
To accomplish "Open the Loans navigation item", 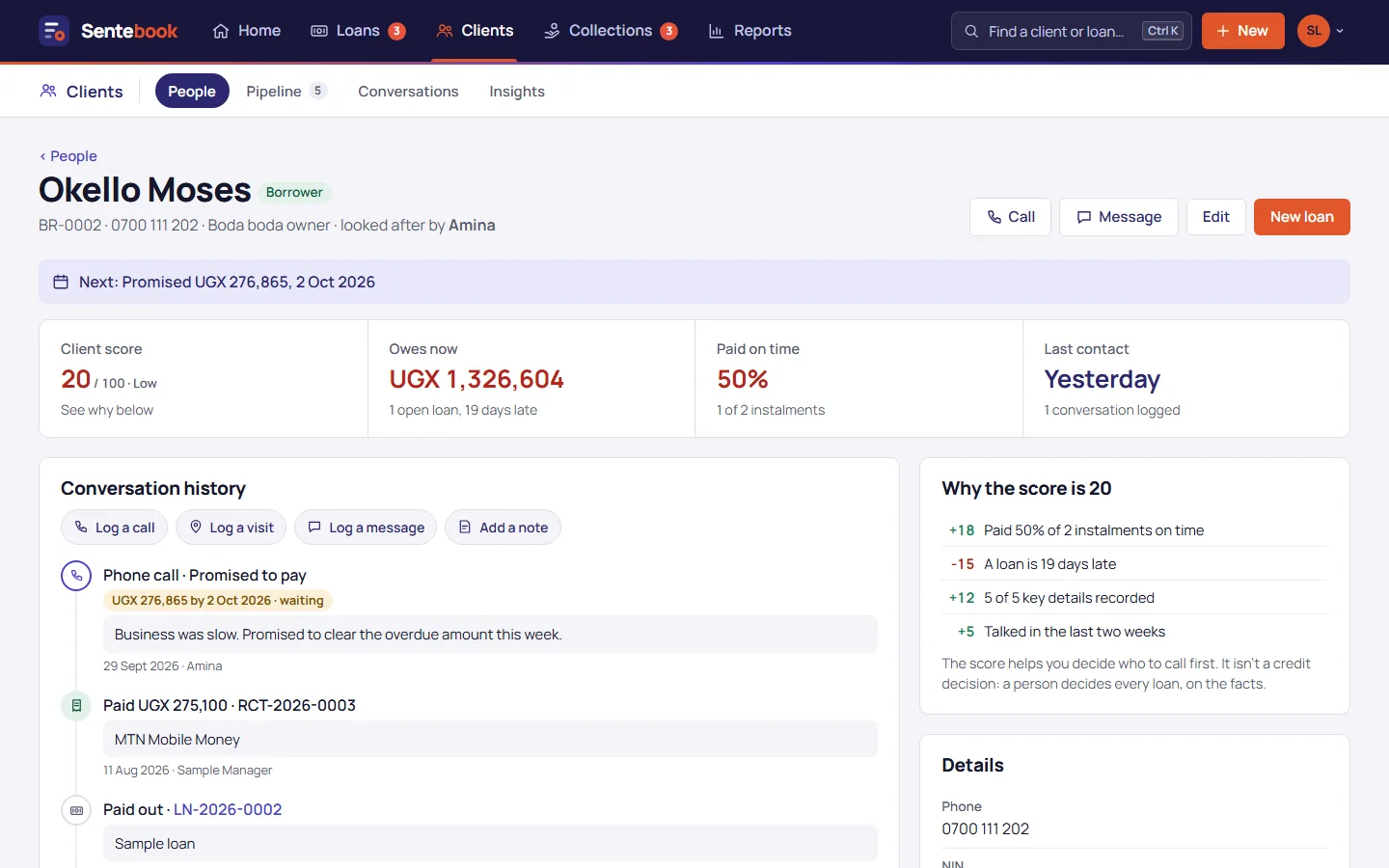I will (358, 31).
